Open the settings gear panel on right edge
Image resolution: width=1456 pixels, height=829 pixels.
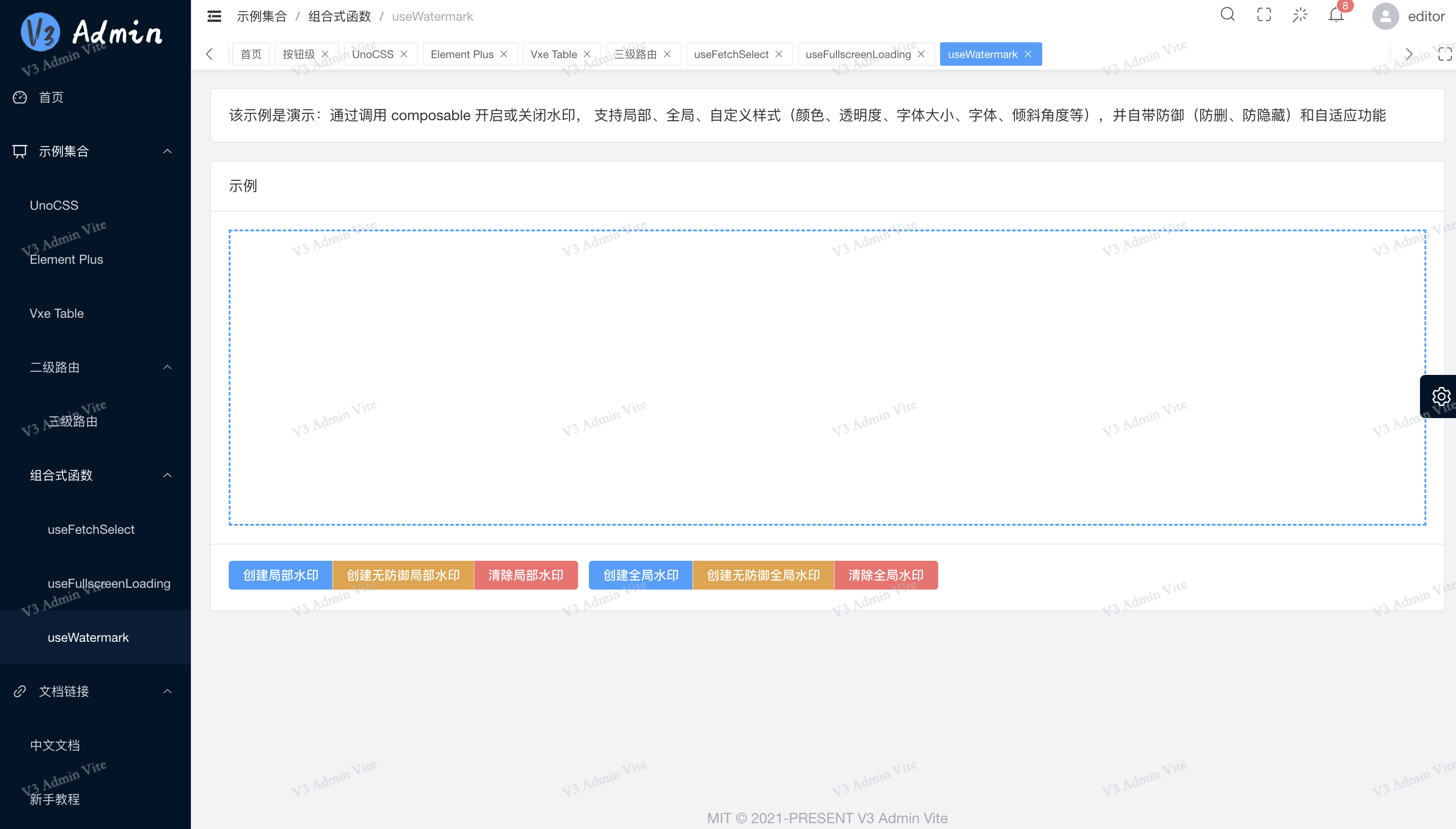(x=1441, y=396)
